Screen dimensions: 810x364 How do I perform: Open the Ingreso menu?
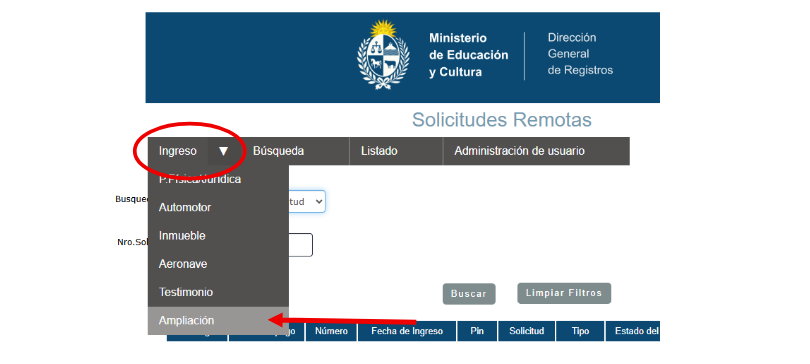[178, 151]
